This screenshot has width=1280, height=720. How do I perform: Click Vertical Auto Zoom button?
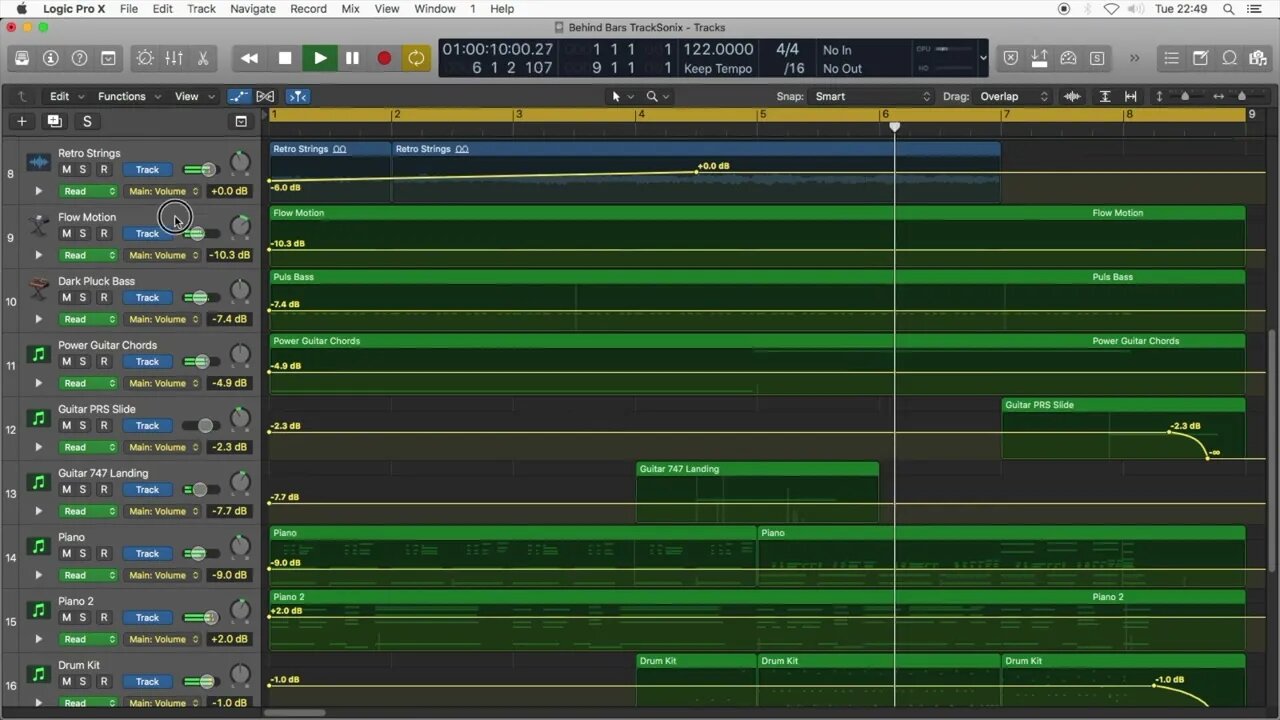(1105, 96)
